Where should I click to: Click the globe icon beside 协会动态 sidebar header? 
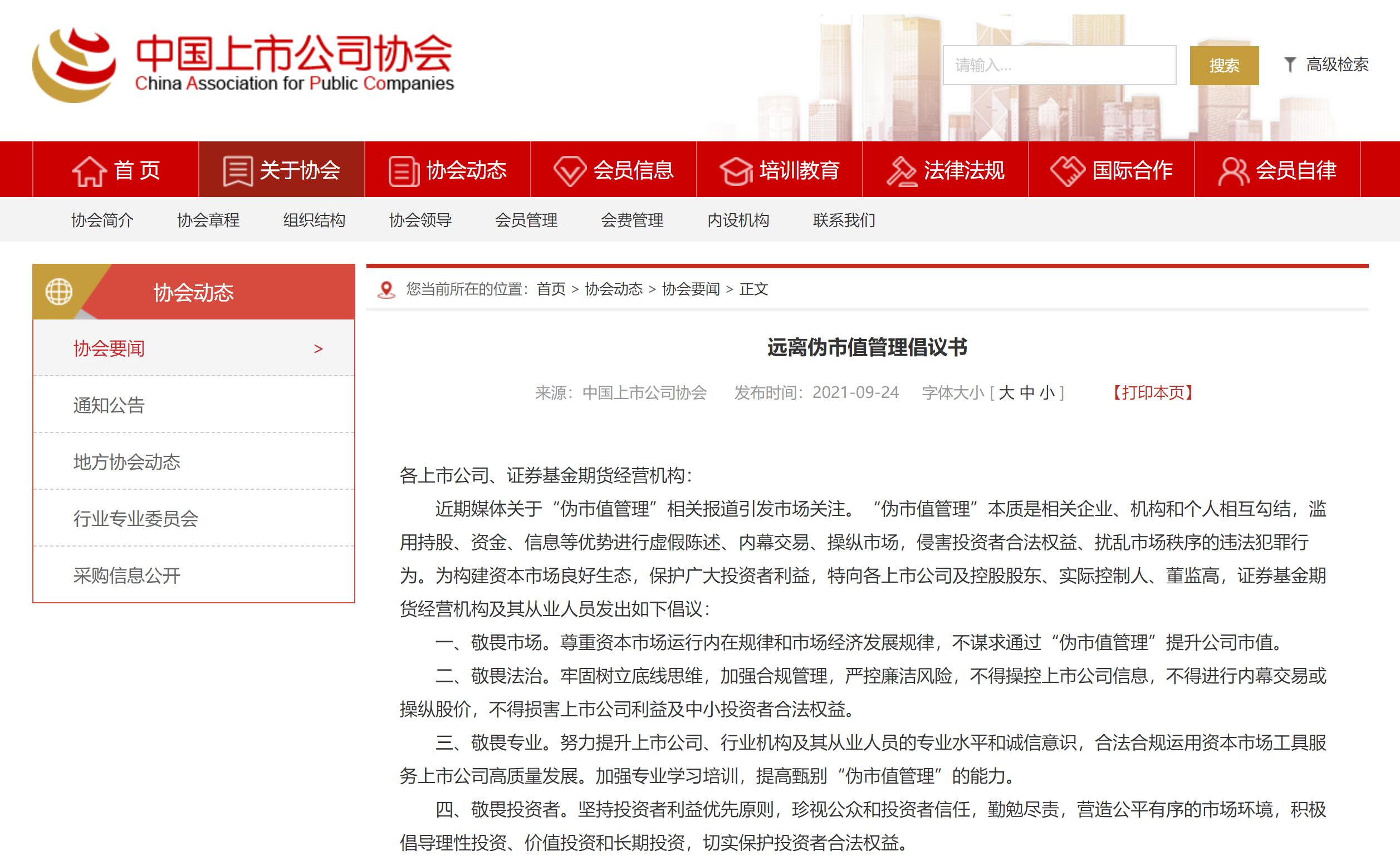59,293
